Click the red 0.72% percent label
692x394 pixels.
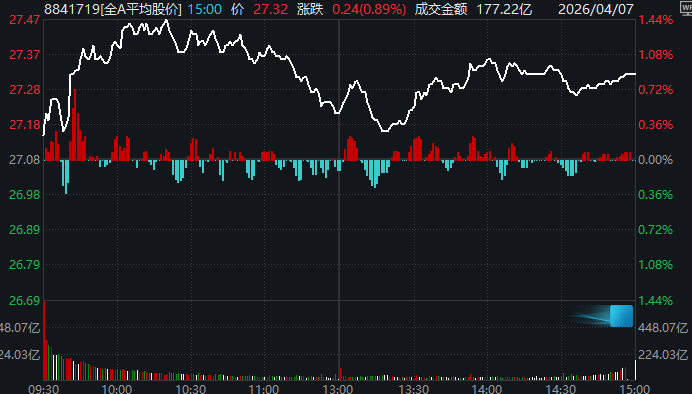pyautogui.click(x=655, y=90)
